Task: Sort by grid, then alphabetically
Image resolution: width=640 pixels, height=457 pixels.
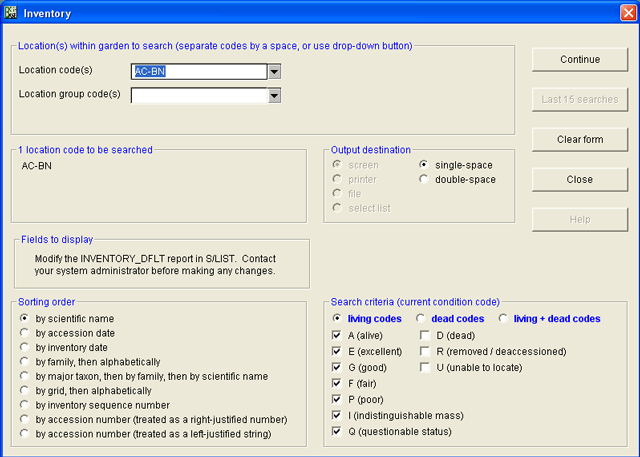Action: [24, 390]
